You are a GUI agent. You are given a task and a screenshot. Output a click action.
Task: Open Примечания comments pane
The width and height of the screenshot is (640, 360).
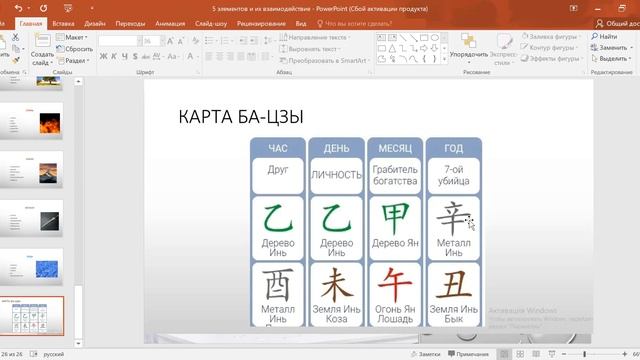(x=468, y=354)
